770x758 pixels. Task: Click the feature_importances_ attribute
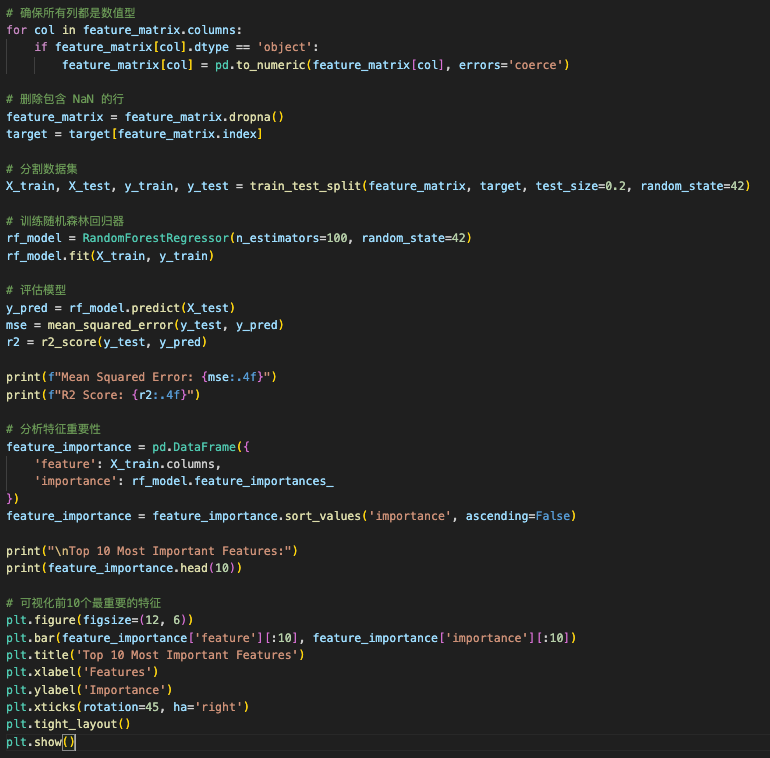264,481
